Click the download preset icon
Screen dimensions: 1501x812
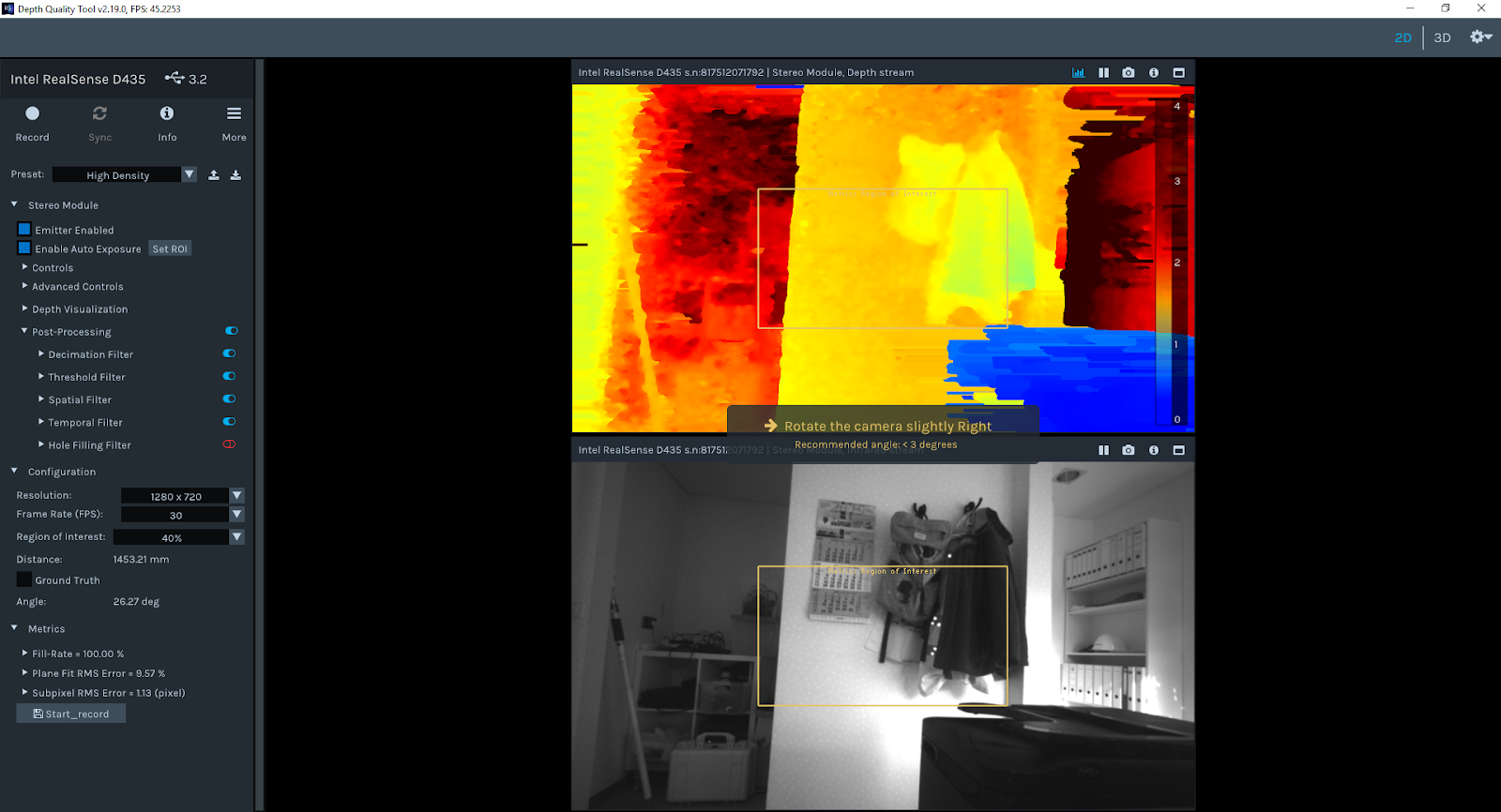click(235, 175)
